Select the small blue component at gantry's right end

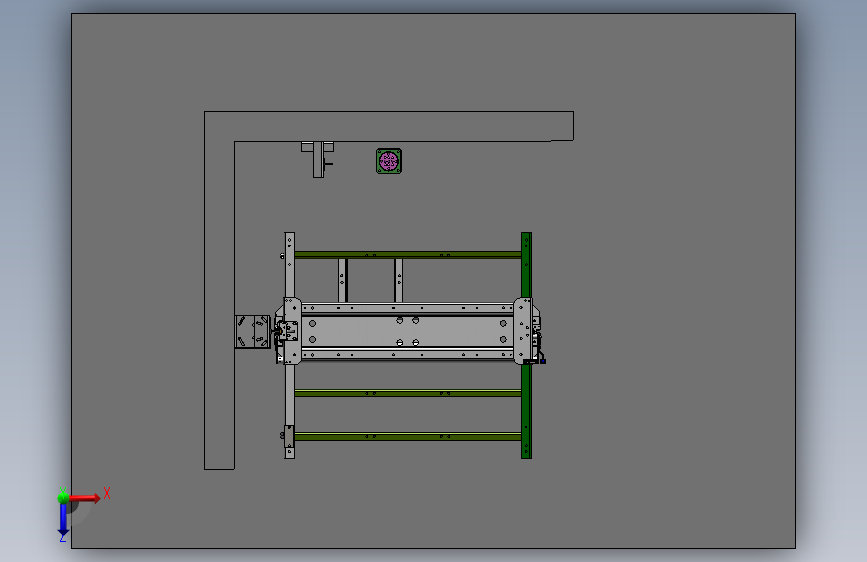(543, 361)
